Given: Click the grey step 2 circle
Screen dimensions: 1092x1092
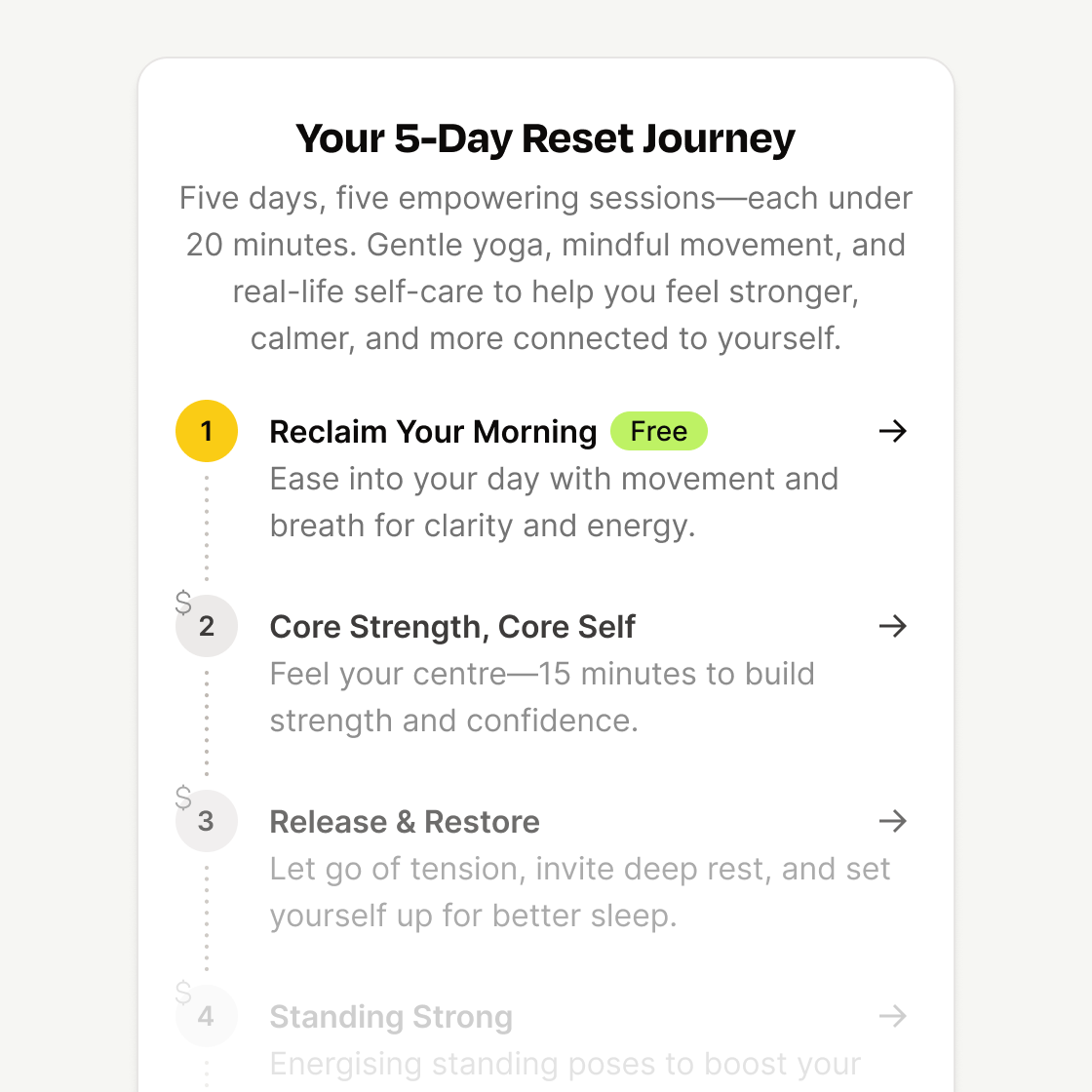Looking at the screenshot, I should (x=207, y=626).
